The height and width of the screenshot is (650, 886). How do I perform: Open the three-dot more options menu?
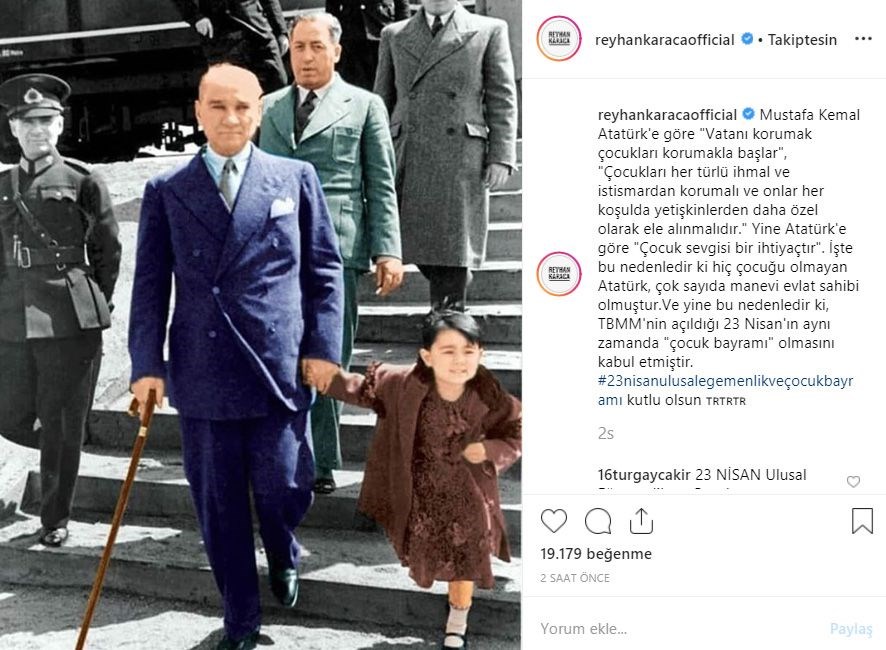(x=863, y=39)
